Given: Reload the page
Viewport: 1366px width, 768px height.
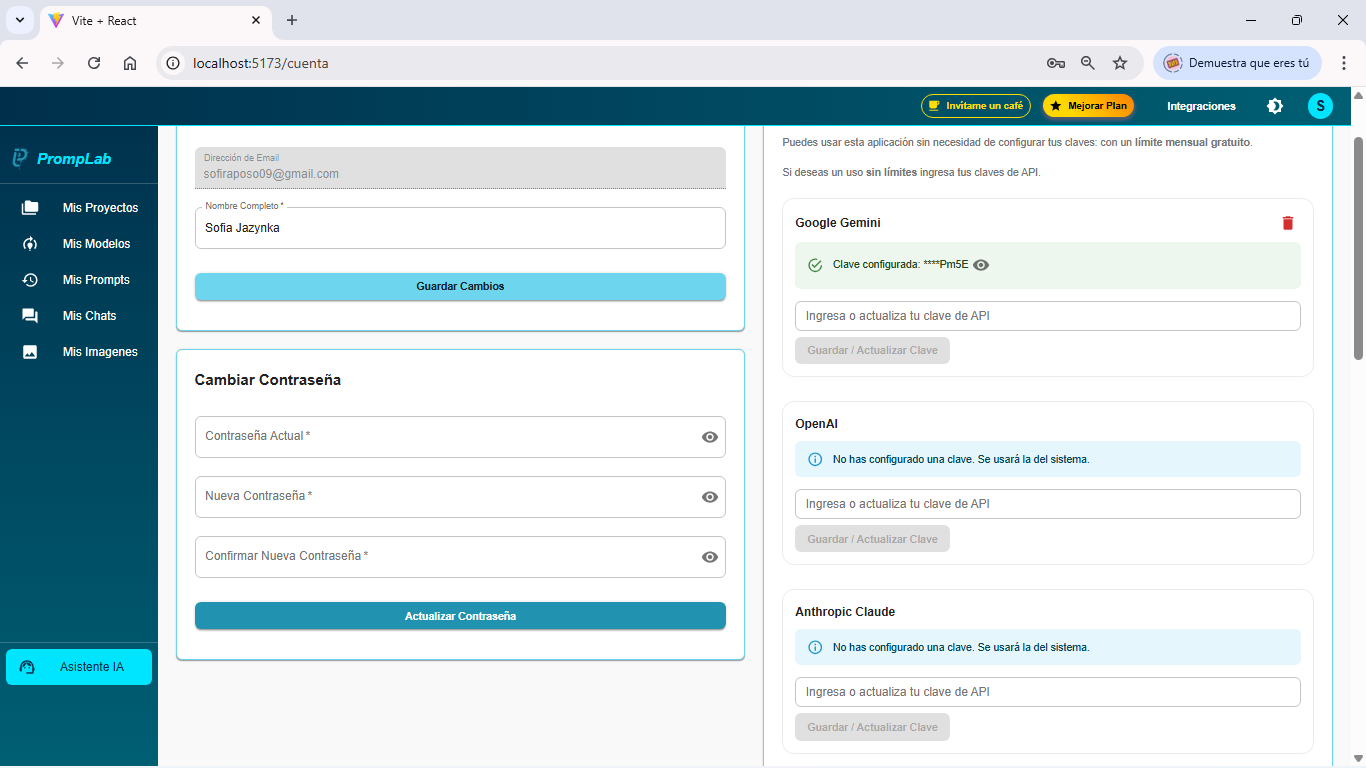Looking at the screenshot, I should point(94,63).
